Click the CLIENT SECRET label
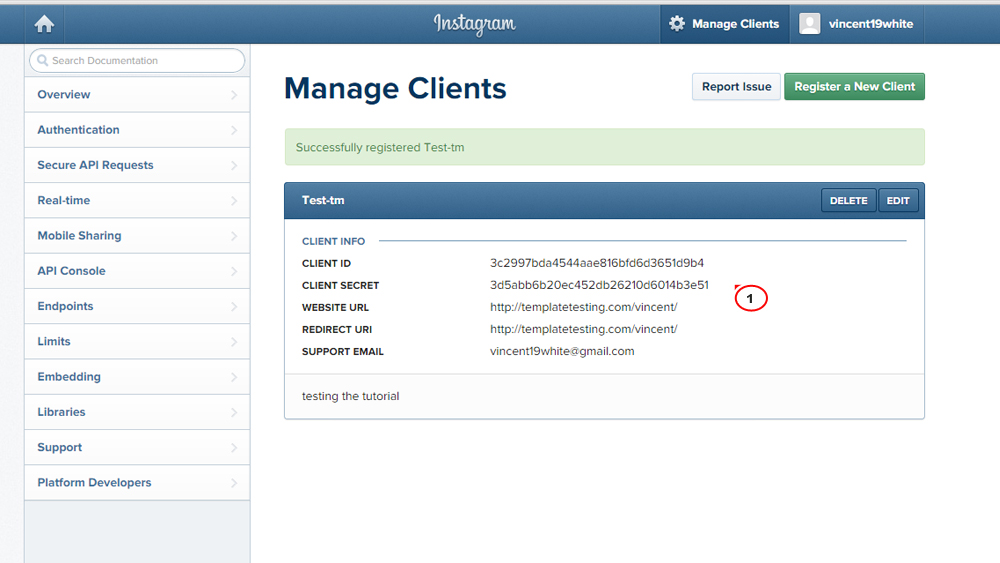1000x563 pixels. [341, 286]
